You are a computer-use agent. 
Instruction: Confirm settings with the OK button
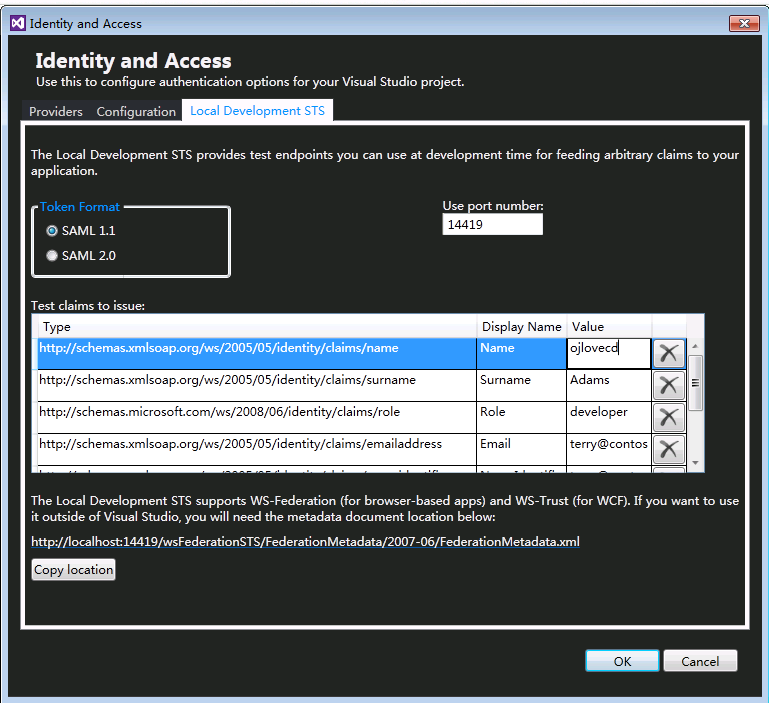[x=622, y=661]
